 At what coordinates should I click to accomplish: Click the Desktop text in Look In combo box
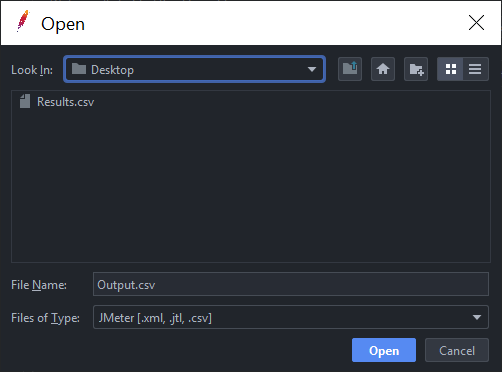point(112,70)
